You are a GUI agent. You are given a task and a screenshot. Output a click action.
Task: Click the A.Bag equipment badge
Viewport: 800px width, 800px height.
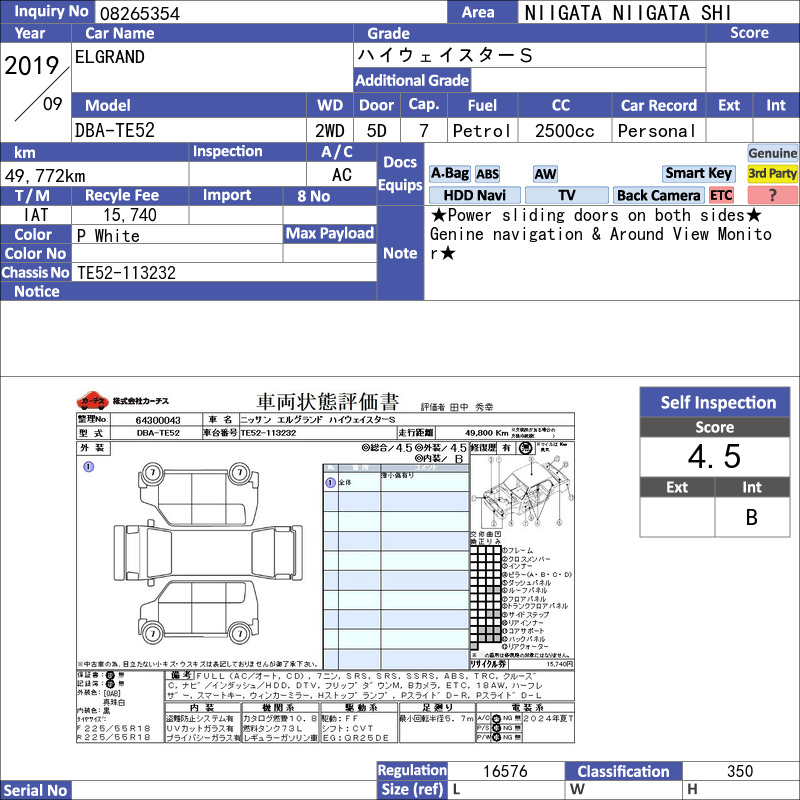coord(449,173)
